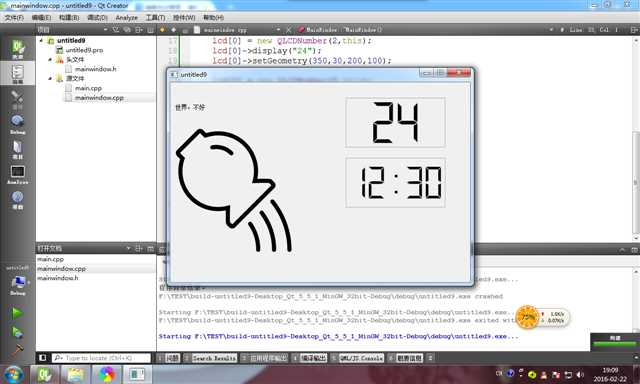Click the split icon in 项目 panel header

139,29
